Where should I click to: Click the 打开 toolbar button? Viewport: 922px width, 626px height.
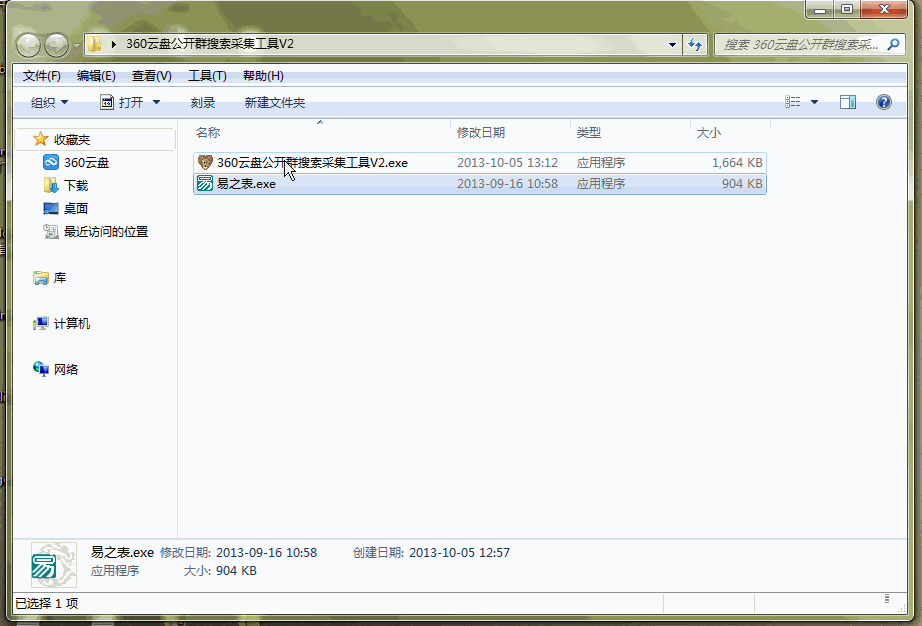pyautogui.click(x=122, y=103)
